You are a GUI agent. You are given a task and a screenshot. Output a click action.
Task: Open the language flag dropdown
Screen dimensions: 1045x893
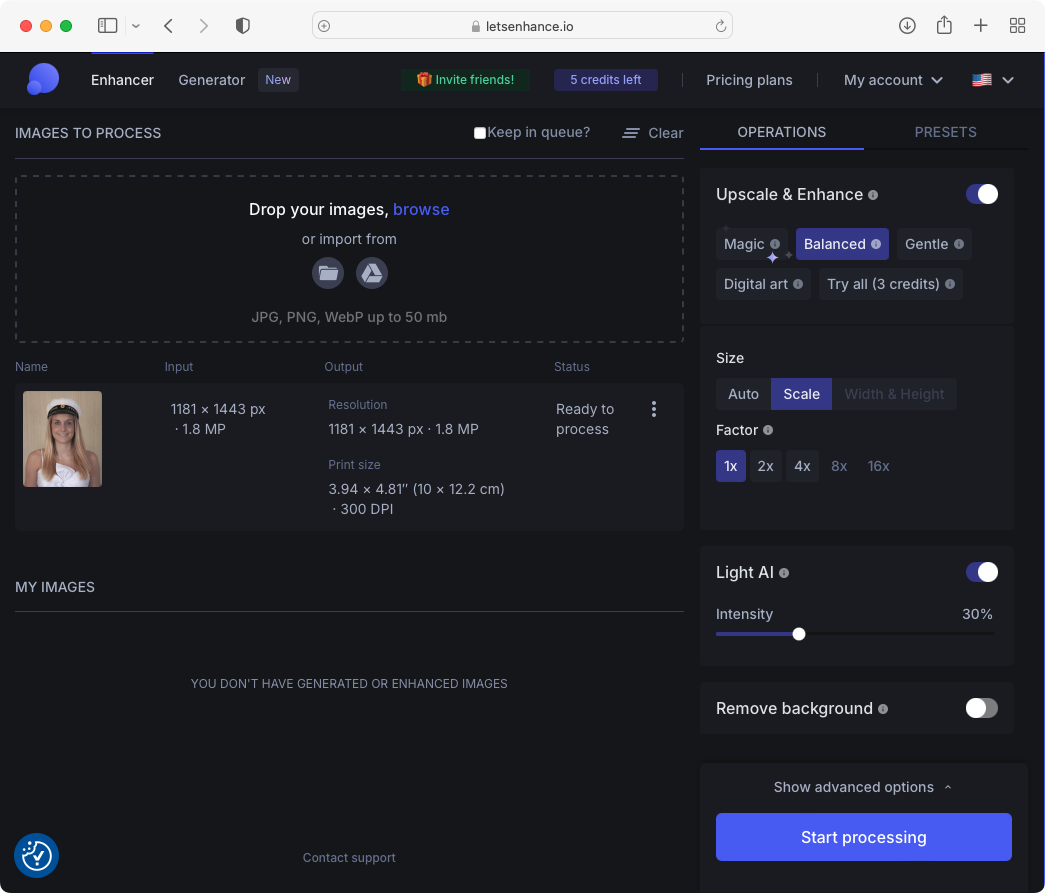pyautogui.click(x=993, y=80)
